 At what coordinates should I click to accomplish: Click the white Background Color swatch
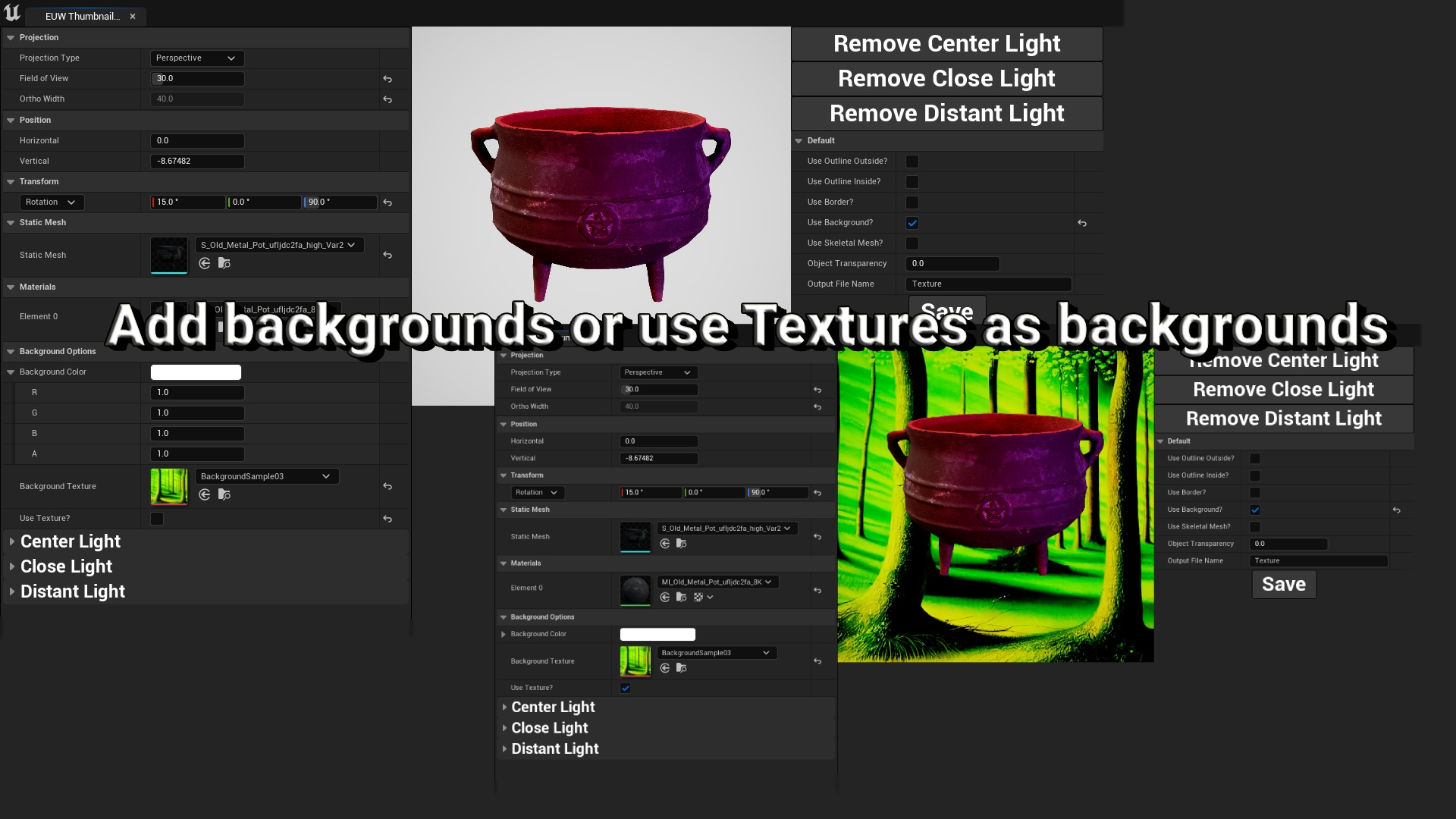[196, 372]
